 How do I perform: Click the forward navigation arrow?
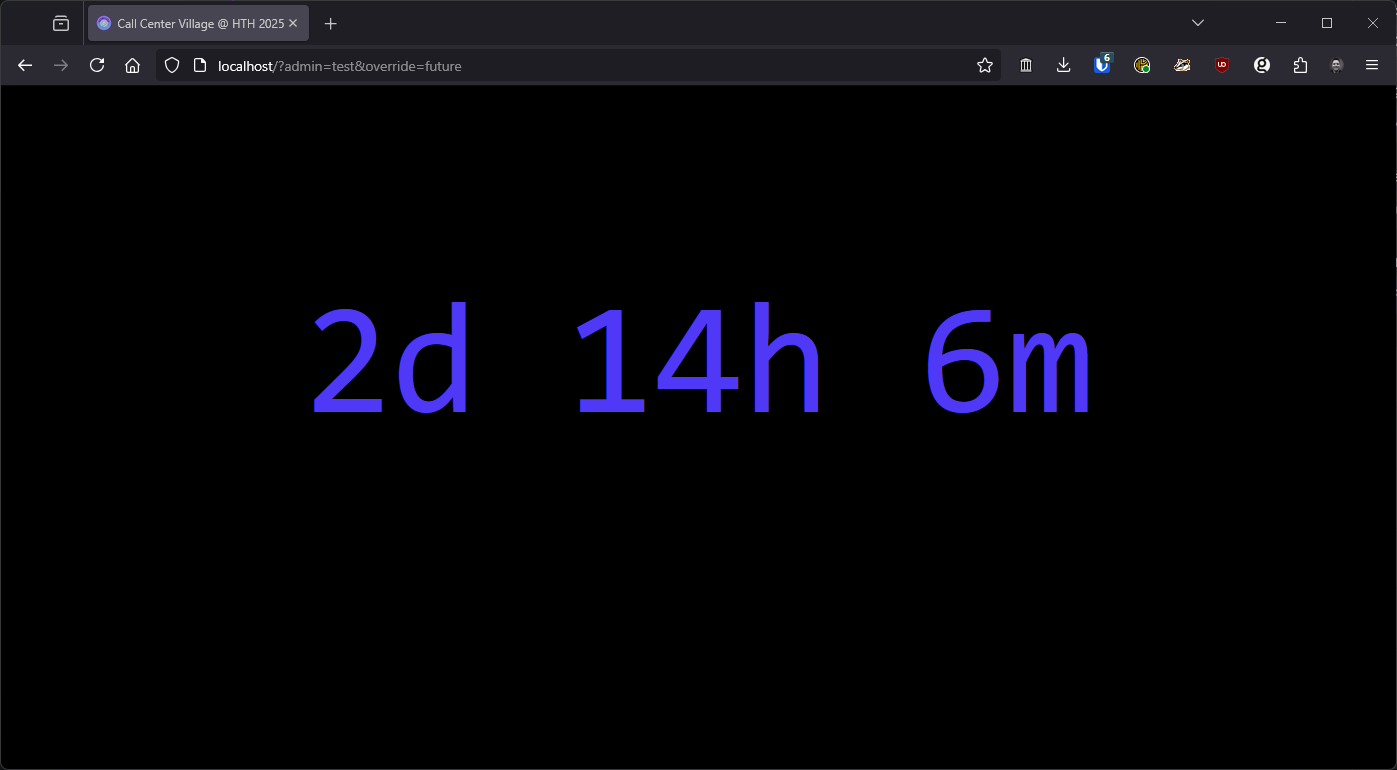(x=61, y=65)
